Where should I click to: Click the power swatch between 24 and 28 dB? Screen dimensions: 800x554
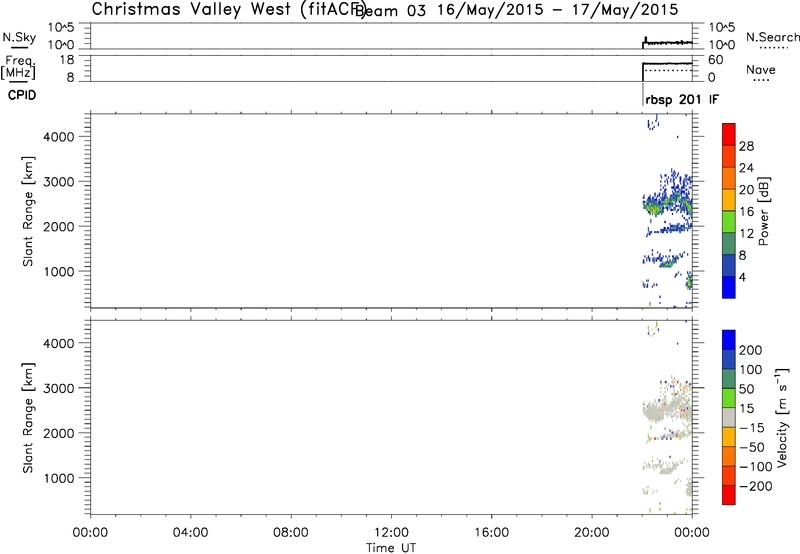[729, 157]
